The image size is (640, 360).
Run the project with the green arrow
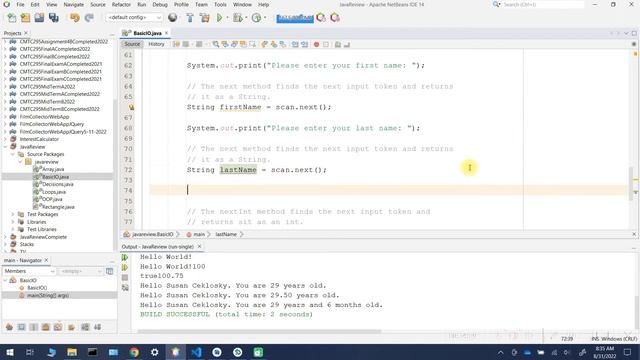point(220,18)
